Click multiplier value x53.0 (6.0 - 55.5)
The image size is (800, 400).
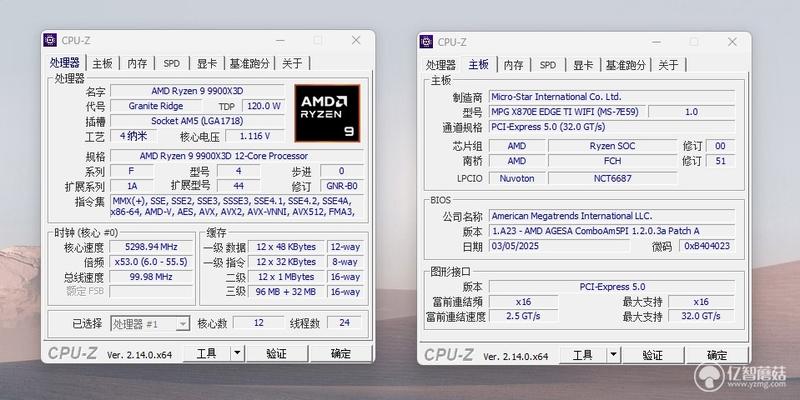pyautogui.click(x=151, y=262)
